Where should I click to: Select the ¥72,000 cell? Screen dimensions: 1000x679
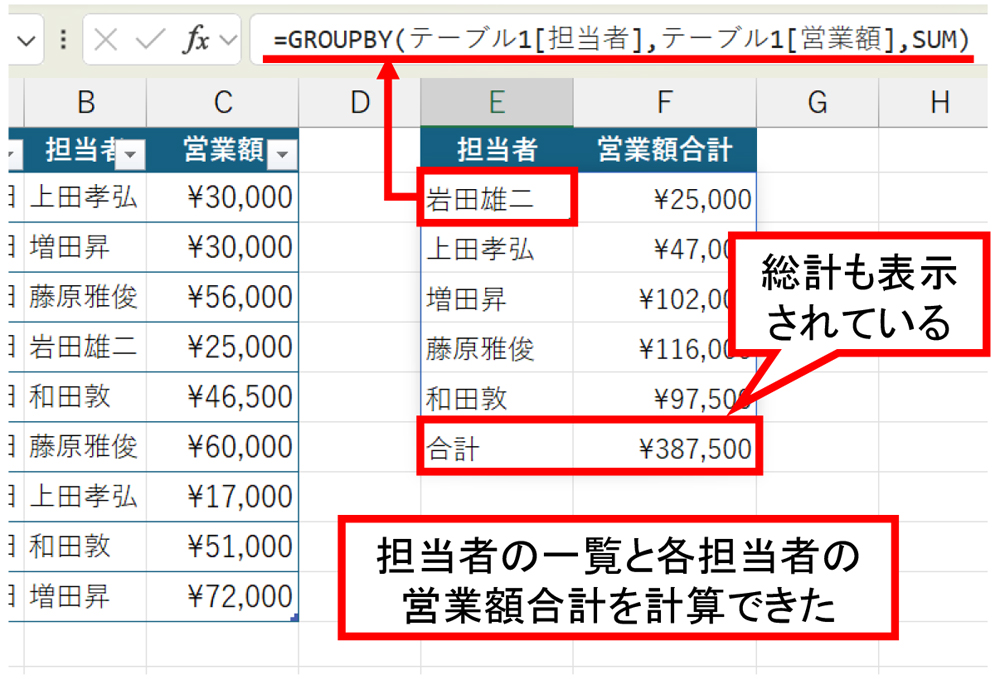[x=223, y=596]
